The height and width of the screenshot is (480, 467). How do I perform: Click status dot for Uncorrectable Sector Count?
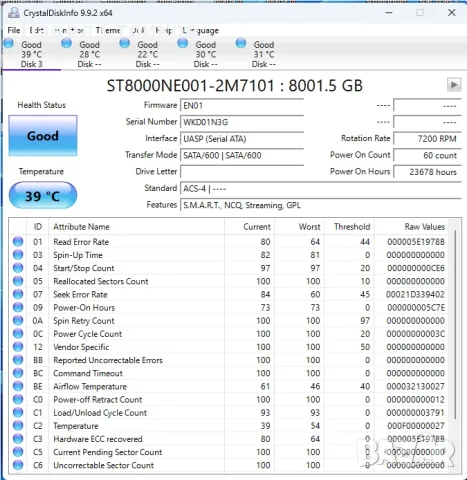(x=18, y=465)
